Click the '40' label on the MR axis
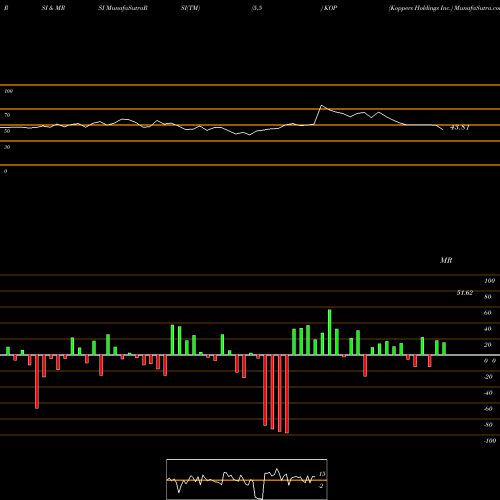The width and height of the screenshot is (500, 500). [488, 329]
